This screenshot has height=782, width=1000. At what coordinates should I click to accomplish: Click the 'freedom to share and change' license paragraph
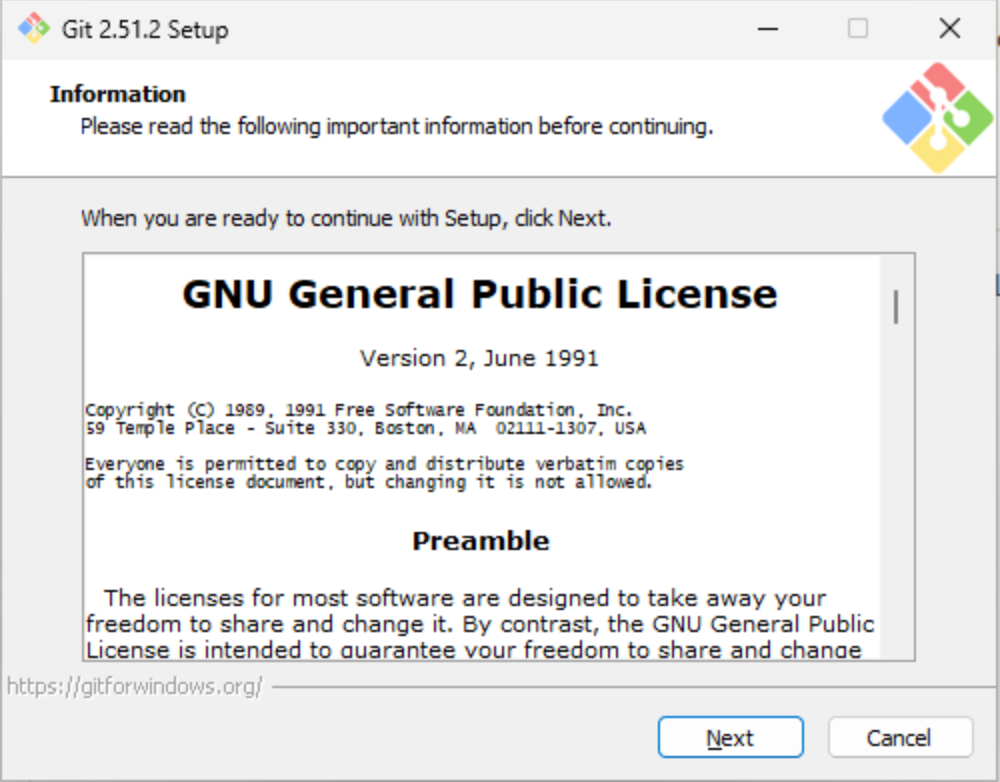pos(480,623)
